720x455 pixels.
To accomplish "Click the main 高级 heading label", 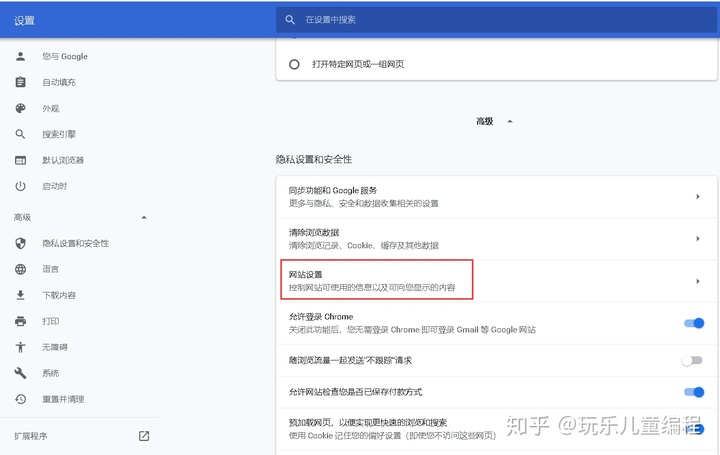I will pos(484,121).
